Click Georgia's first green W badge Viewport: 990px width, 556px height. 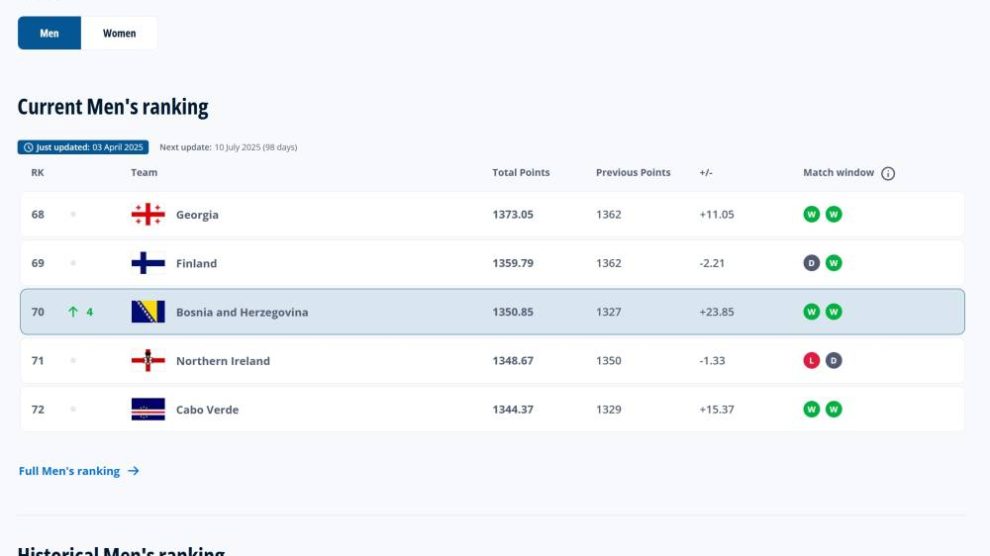(x=811, y=214)
